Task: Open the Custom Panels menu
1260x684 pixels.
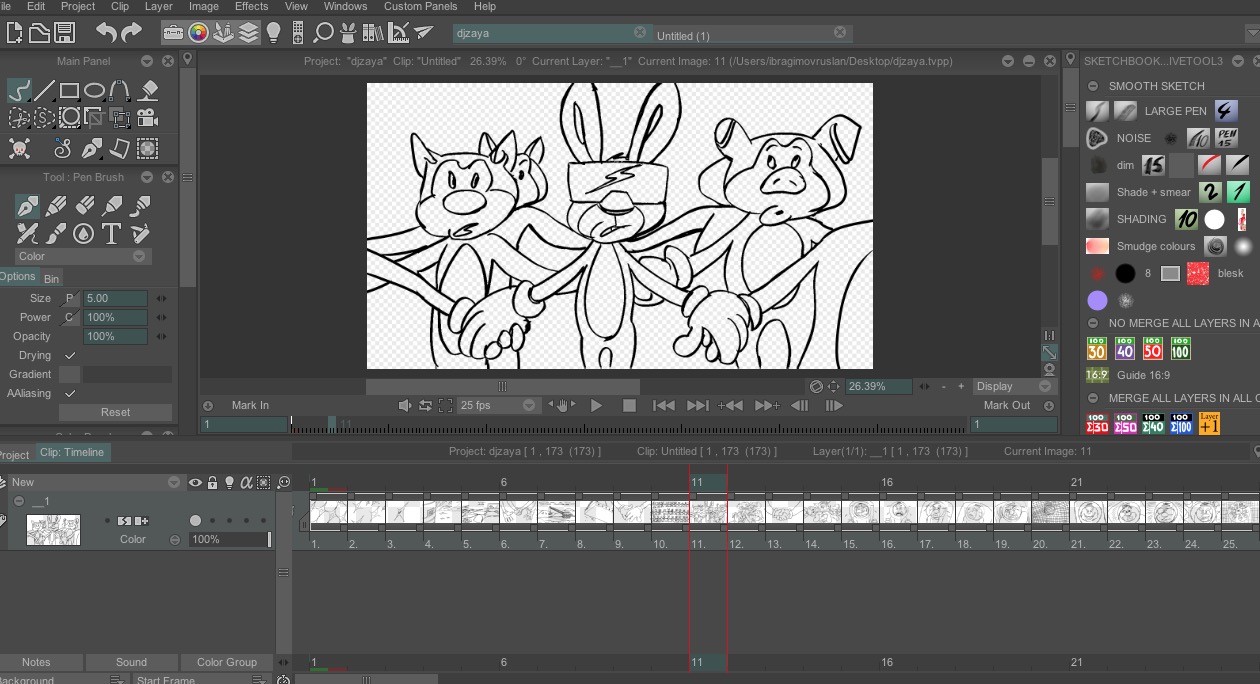Action: [x=420, y=6]
